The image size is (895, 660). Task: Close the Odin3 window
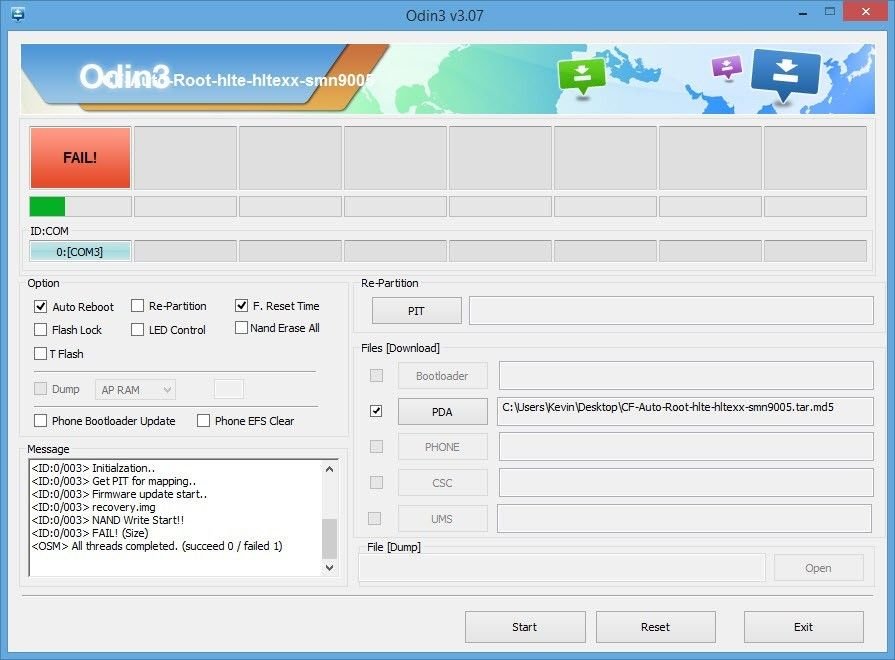click(865, 11)
